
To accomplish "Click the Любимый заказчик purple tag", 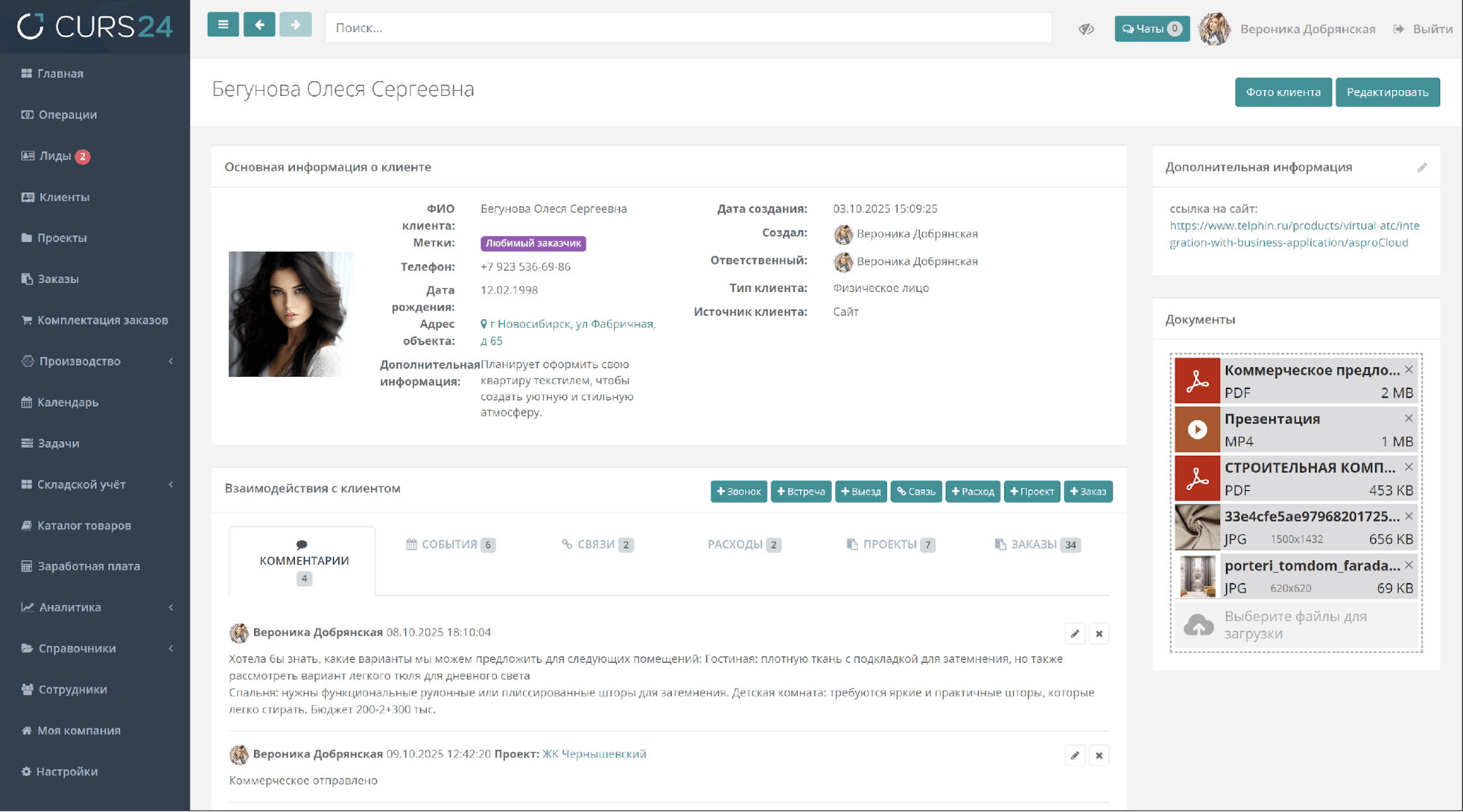I will (533, 243).
